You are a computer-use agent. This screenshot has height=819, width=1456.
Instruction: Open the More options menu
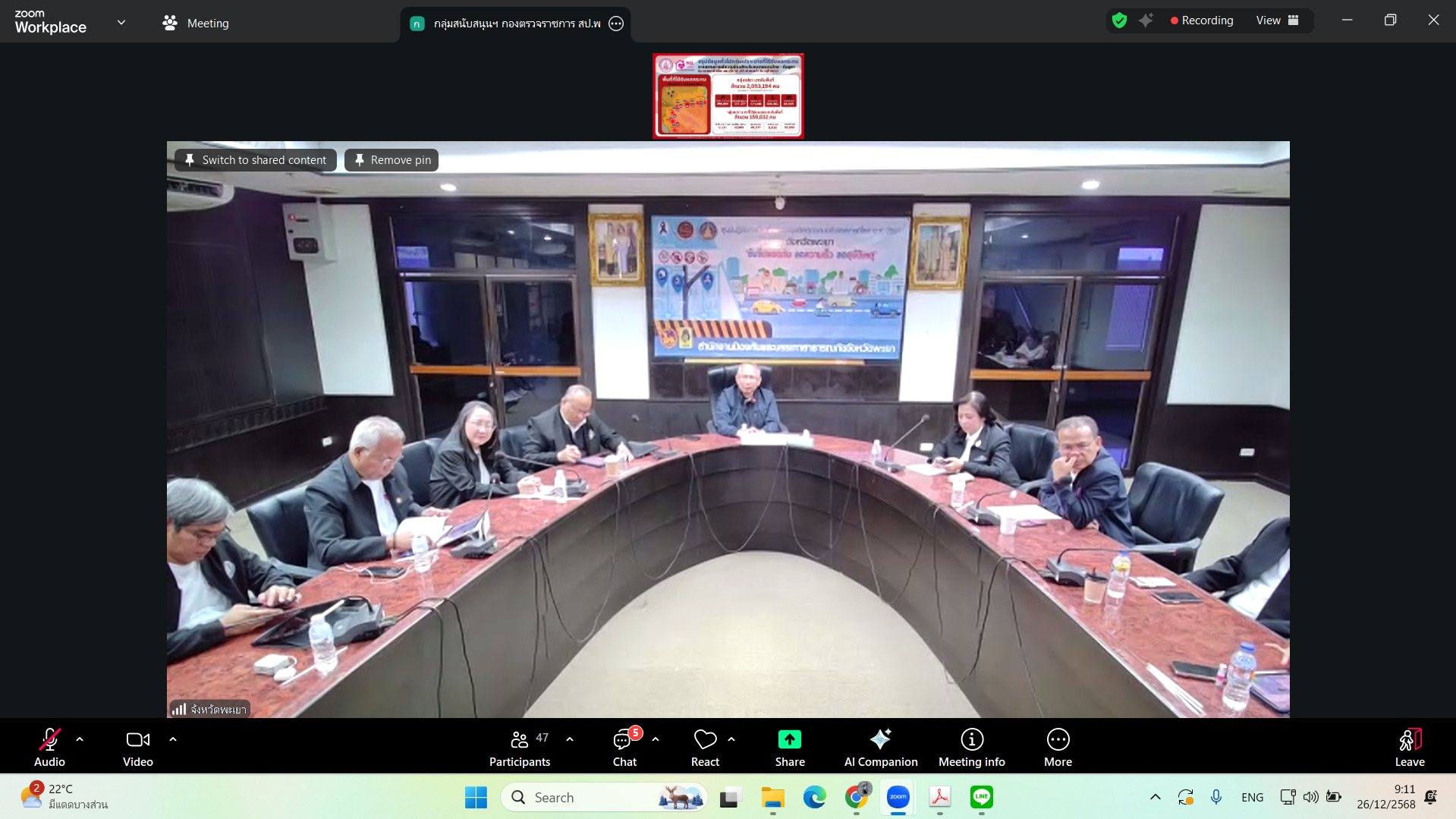pyautogui.click(x=1058, y=748)
